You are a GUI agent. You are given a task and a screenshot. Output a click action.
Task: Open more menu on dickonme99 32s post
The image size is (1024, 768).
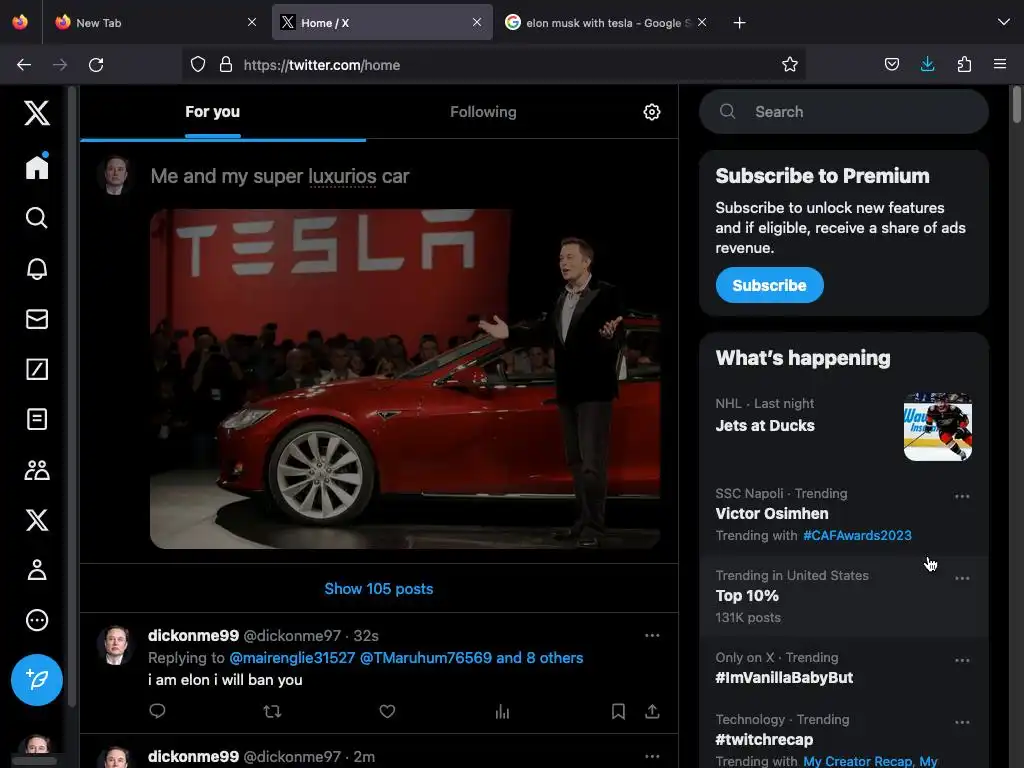652,635
